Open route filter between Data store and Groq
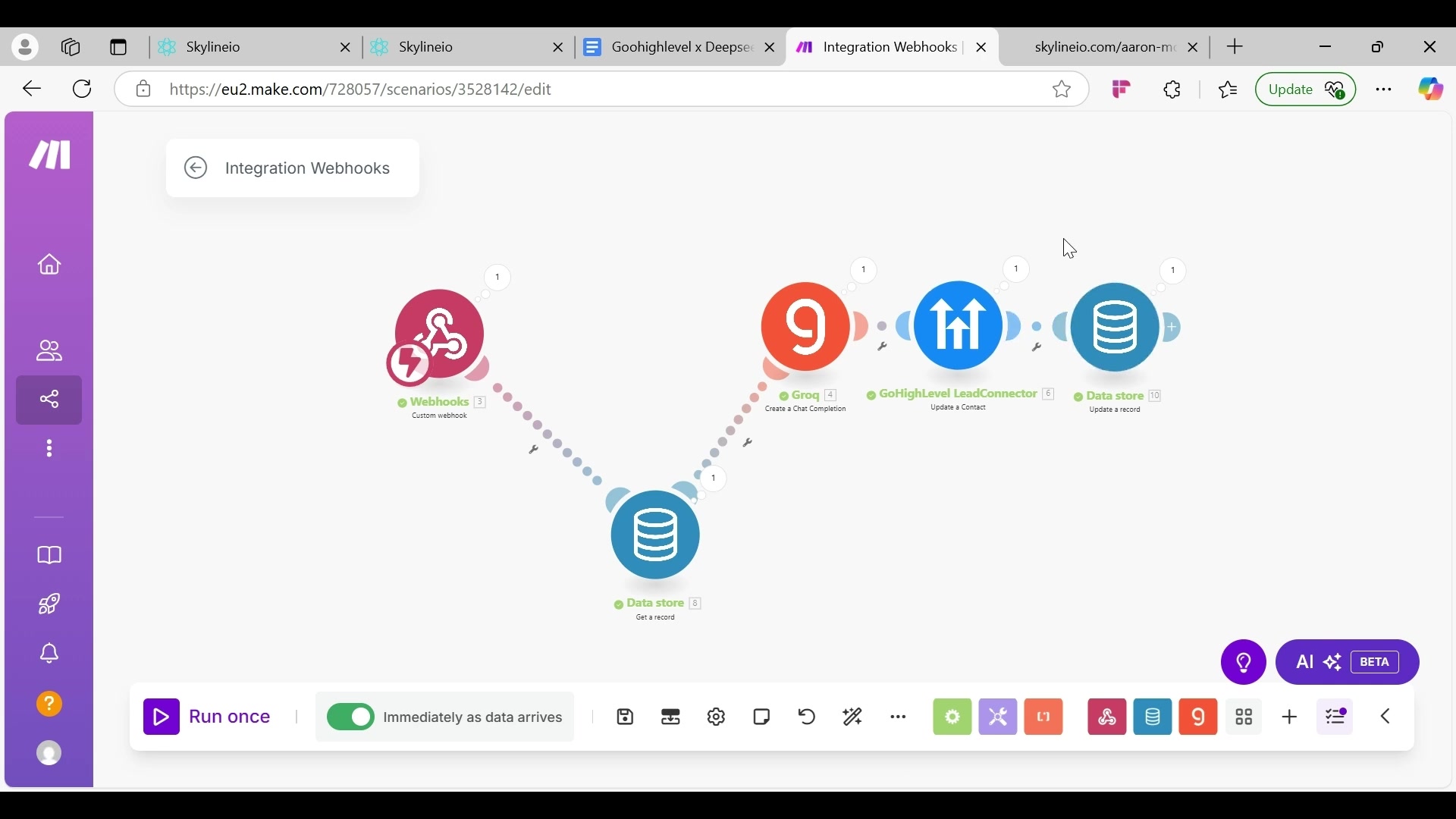1456x819 pixels. (748, 444)
